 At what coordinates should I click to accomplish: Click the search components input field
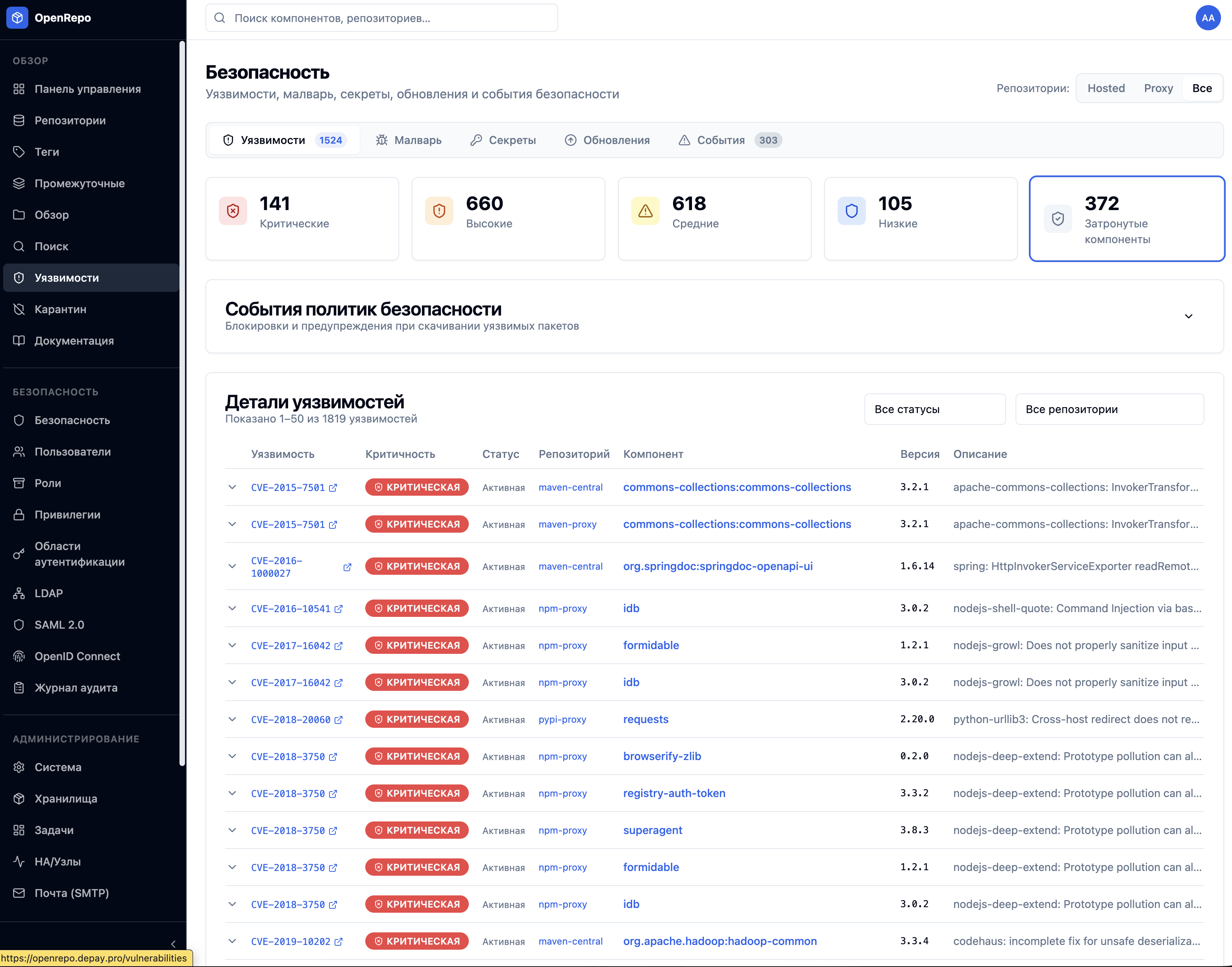coord(381,18)
